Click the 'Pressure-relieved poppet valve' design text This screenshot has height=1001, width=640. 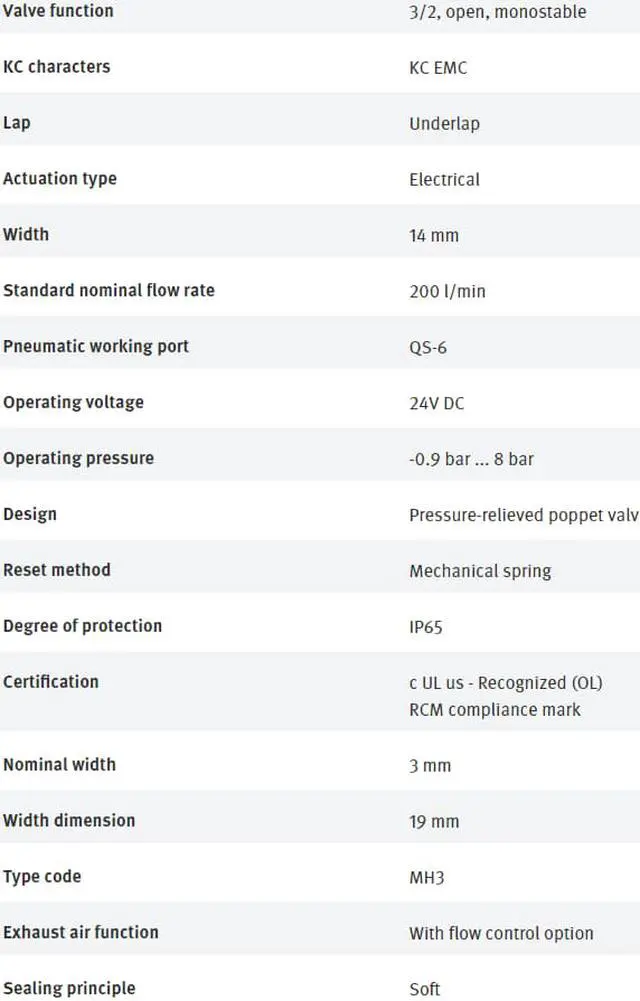pyautogui.click(x=524, y=515)
